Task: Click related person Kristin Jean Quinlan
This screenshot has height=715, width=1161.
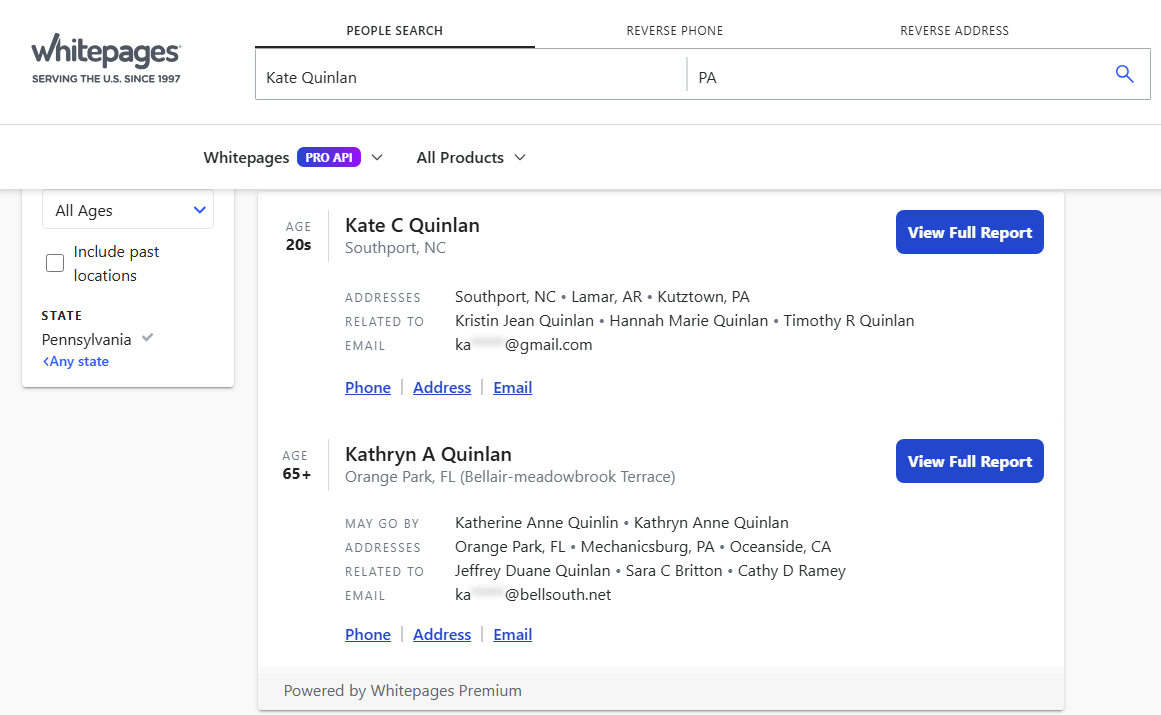Action: click(524, 320)
